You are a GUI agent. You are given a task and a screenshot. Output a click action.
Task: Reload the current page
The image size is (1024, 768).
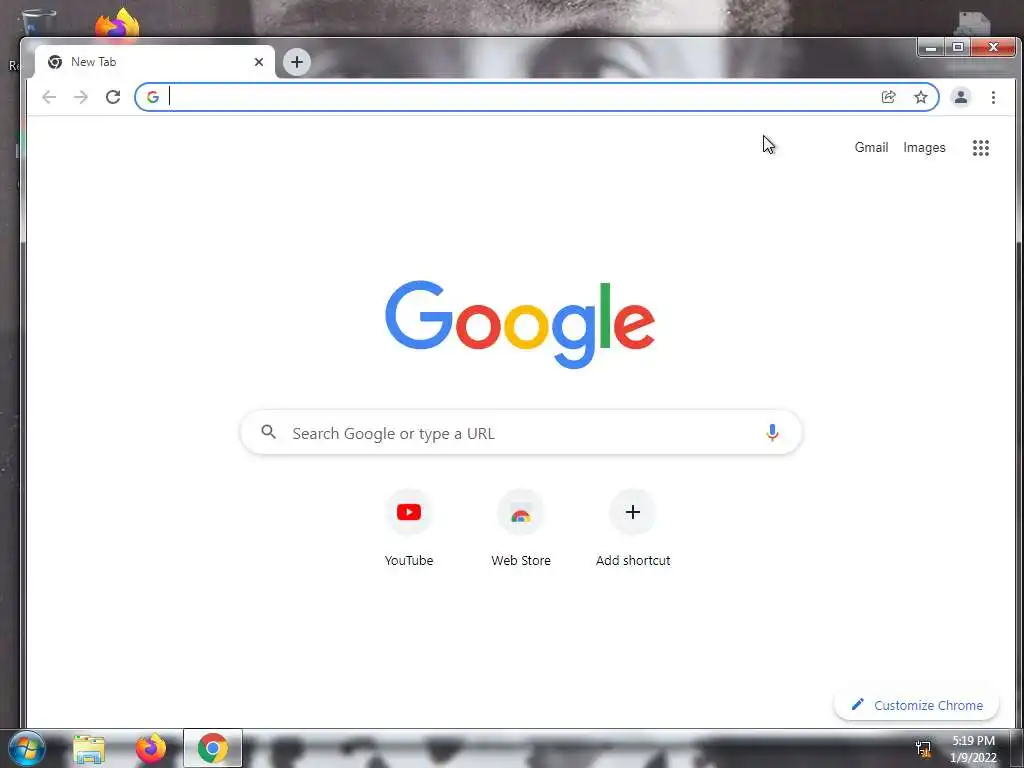(x=113, y=97)
